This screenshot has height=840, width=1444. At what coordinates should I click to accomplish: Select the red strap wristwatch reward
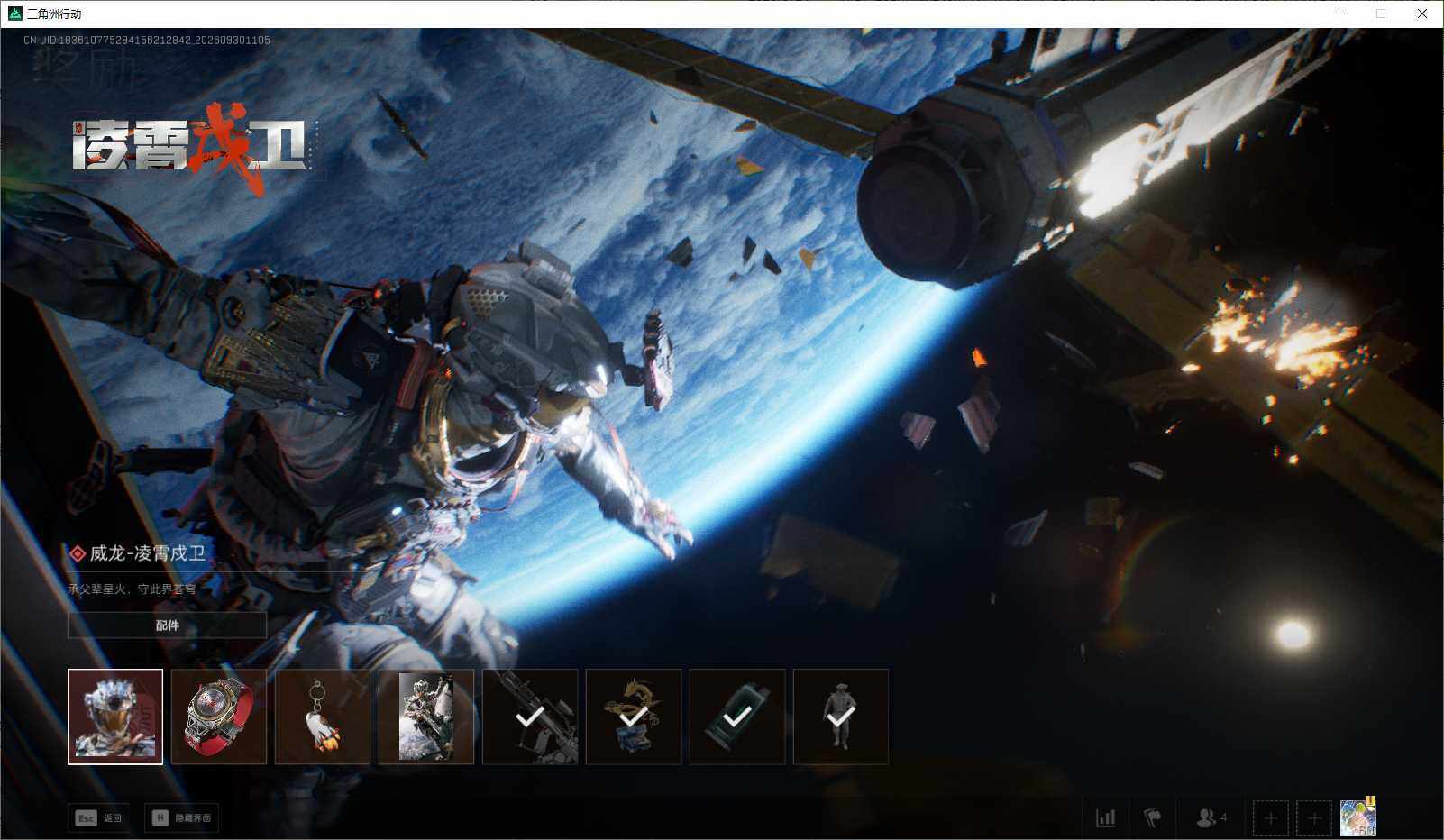(219, 717)
